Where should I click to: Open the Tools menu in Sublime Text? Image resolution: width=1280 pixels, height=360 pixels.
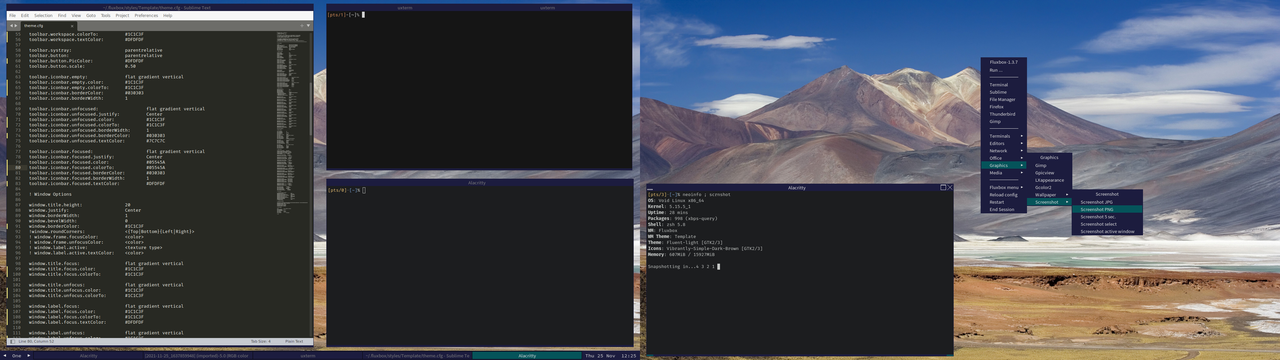pos(105,16)
